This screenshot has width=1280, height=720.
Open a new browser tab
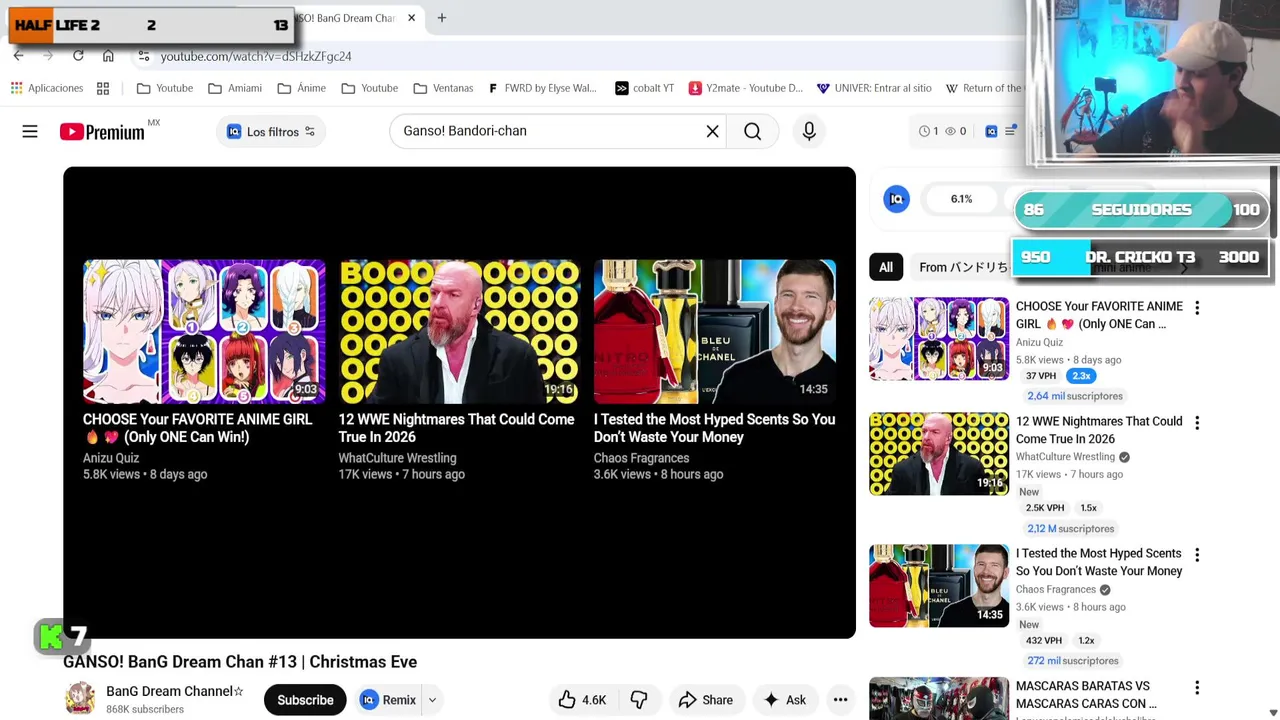(x=441, y=18)
